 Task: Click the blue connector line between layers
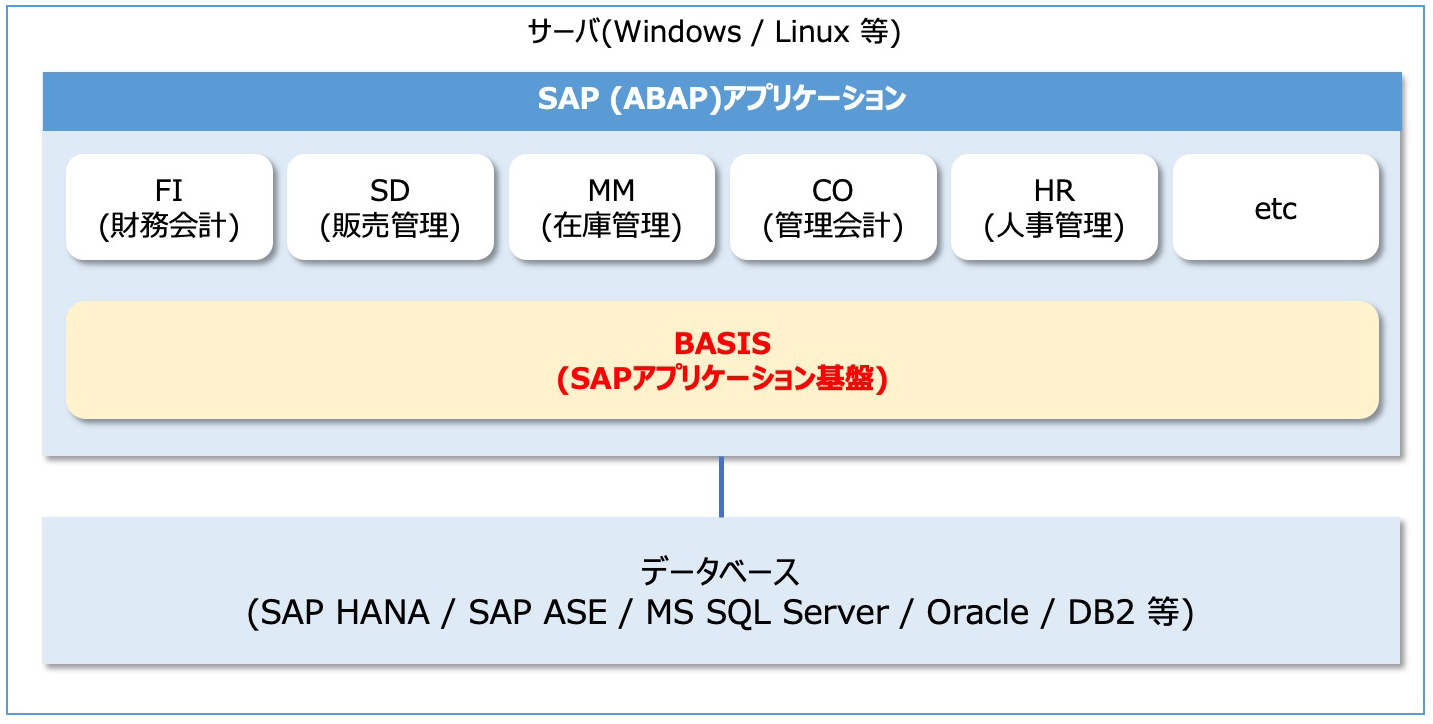point(722,487)
